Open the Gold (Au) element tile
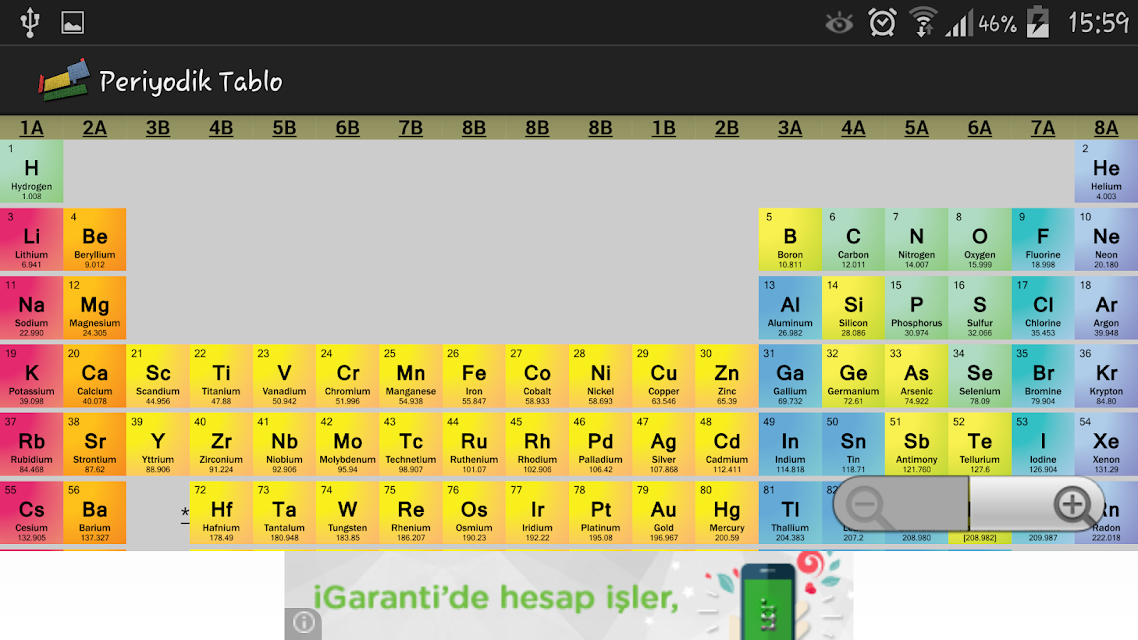Viewport: 1138px width, 640px height. (x=663, y=513)
